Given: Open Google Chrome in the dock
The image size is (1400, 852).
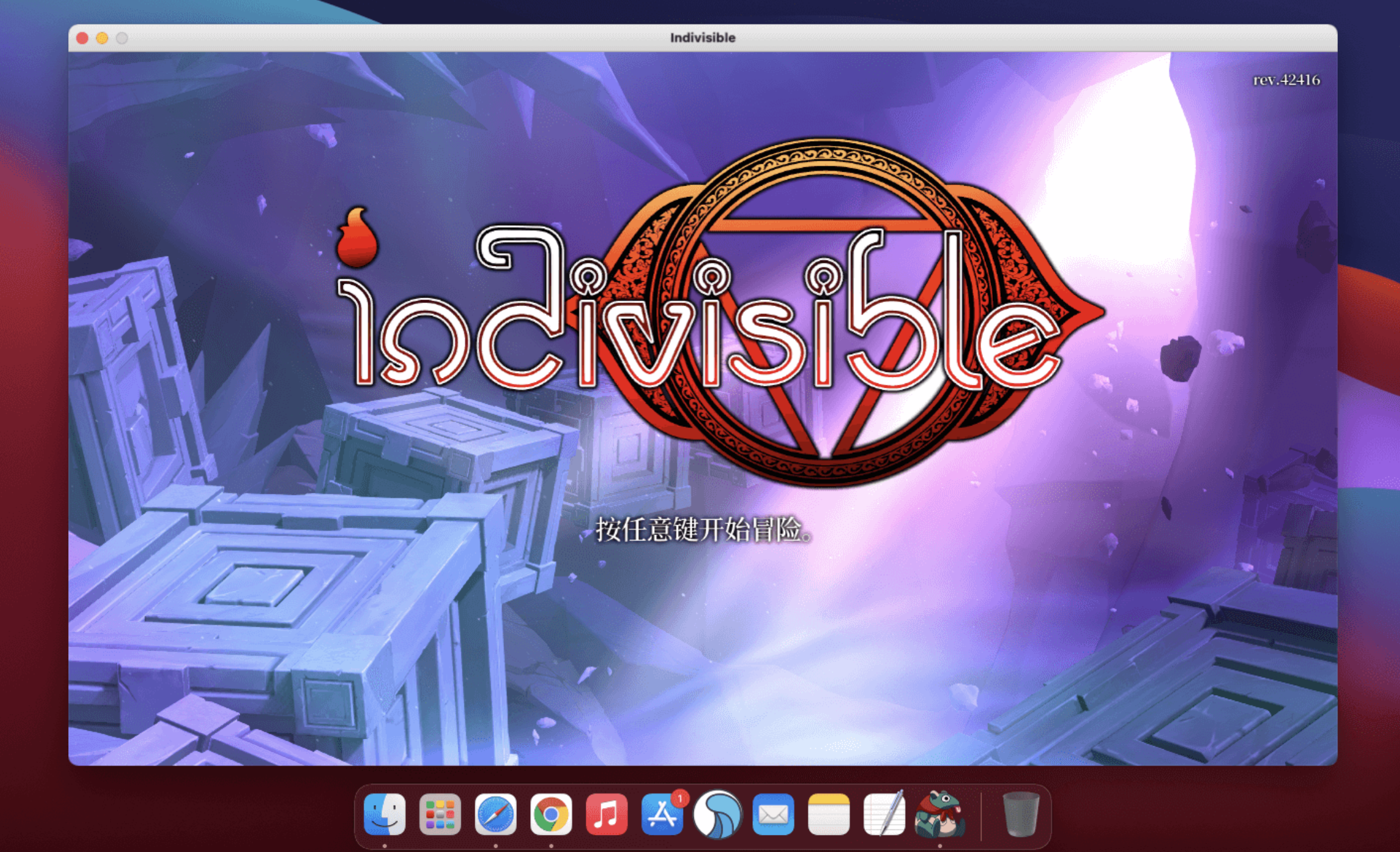Looking at the screenshot, I should [551, 814].
